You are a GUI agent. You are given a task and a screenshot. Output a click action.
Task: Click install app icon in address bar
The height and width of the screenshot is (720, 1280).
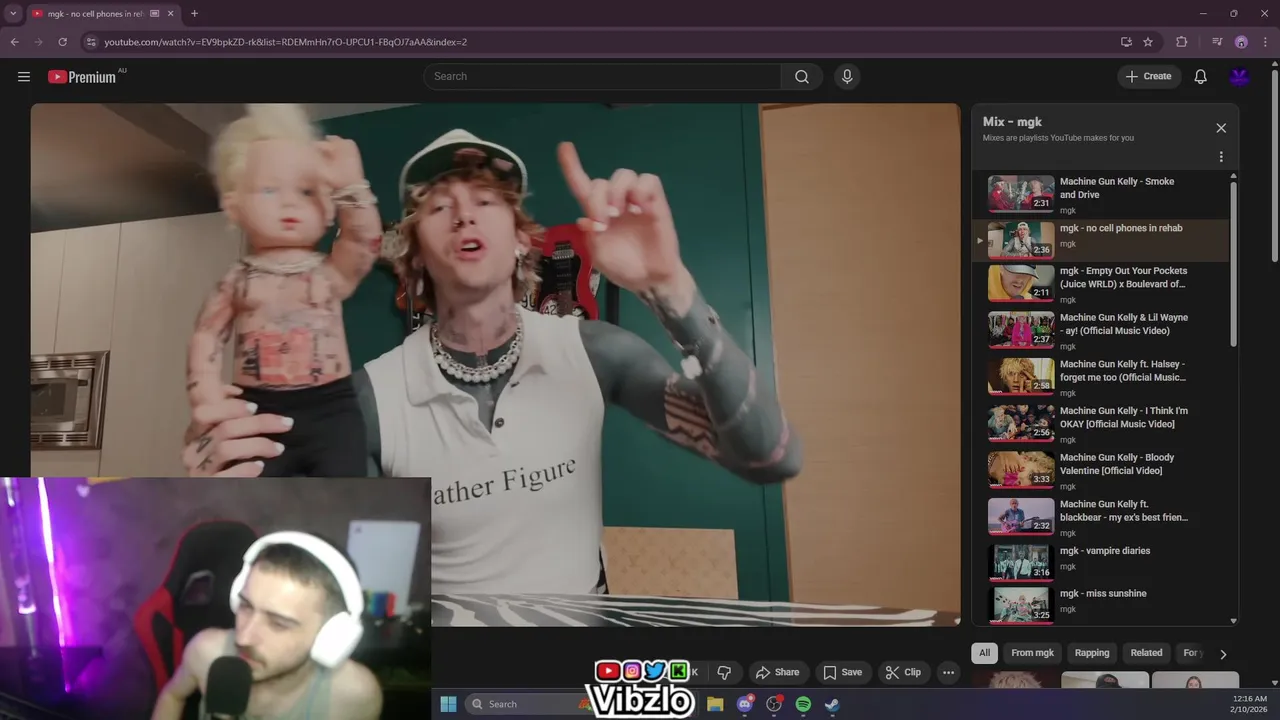coord(1126,42)
